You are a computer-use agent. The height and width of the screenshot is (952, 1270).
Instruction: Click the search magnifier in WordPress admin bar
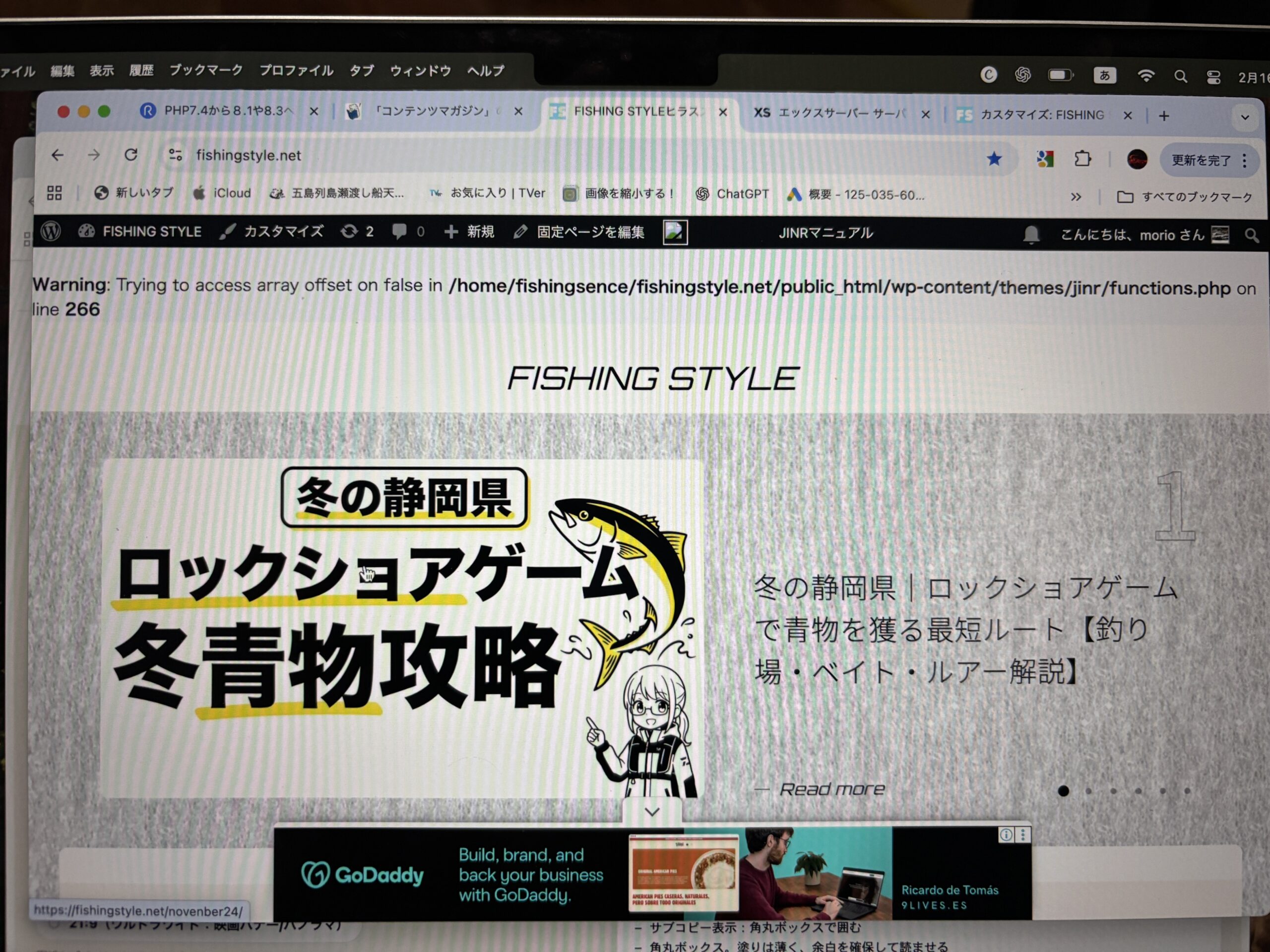point(1252,236)
